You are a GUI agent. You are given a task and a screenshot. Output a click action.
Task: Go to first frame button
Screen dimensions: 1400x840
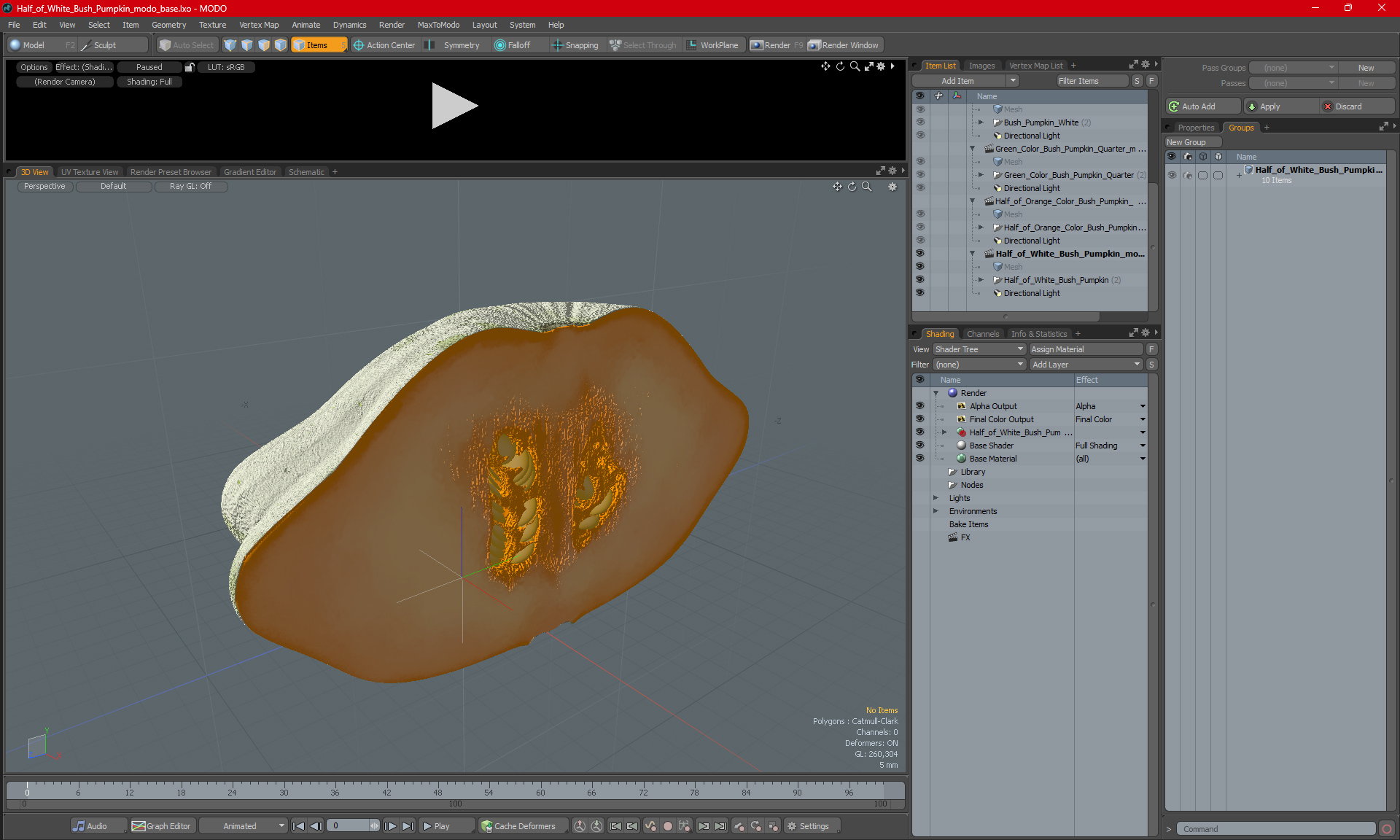click(298, 826)
